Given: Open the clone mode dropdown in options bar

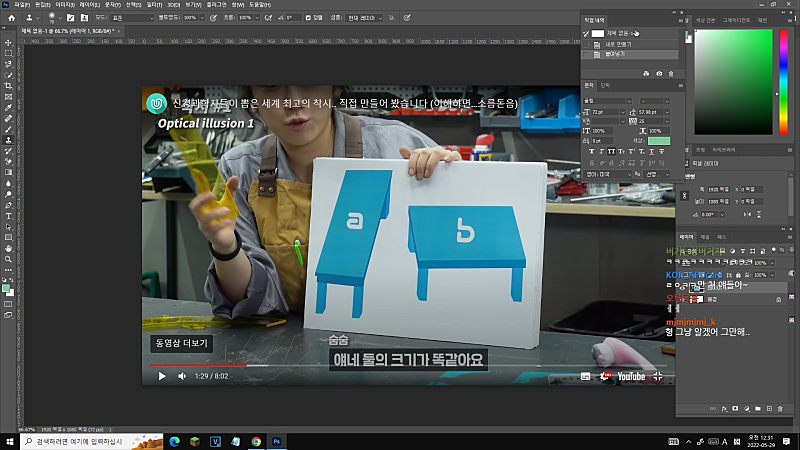Looking at the screenshot, I should coord(132,18).
